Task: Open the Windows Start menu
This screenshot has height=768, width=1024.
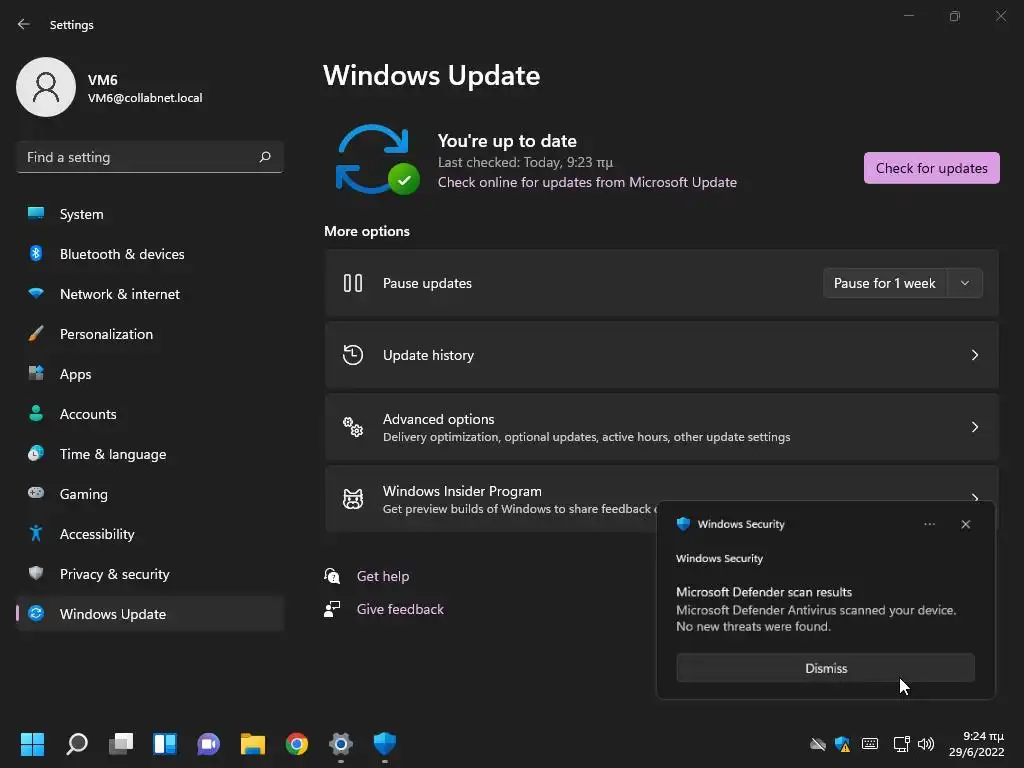Action: point(33,743)
